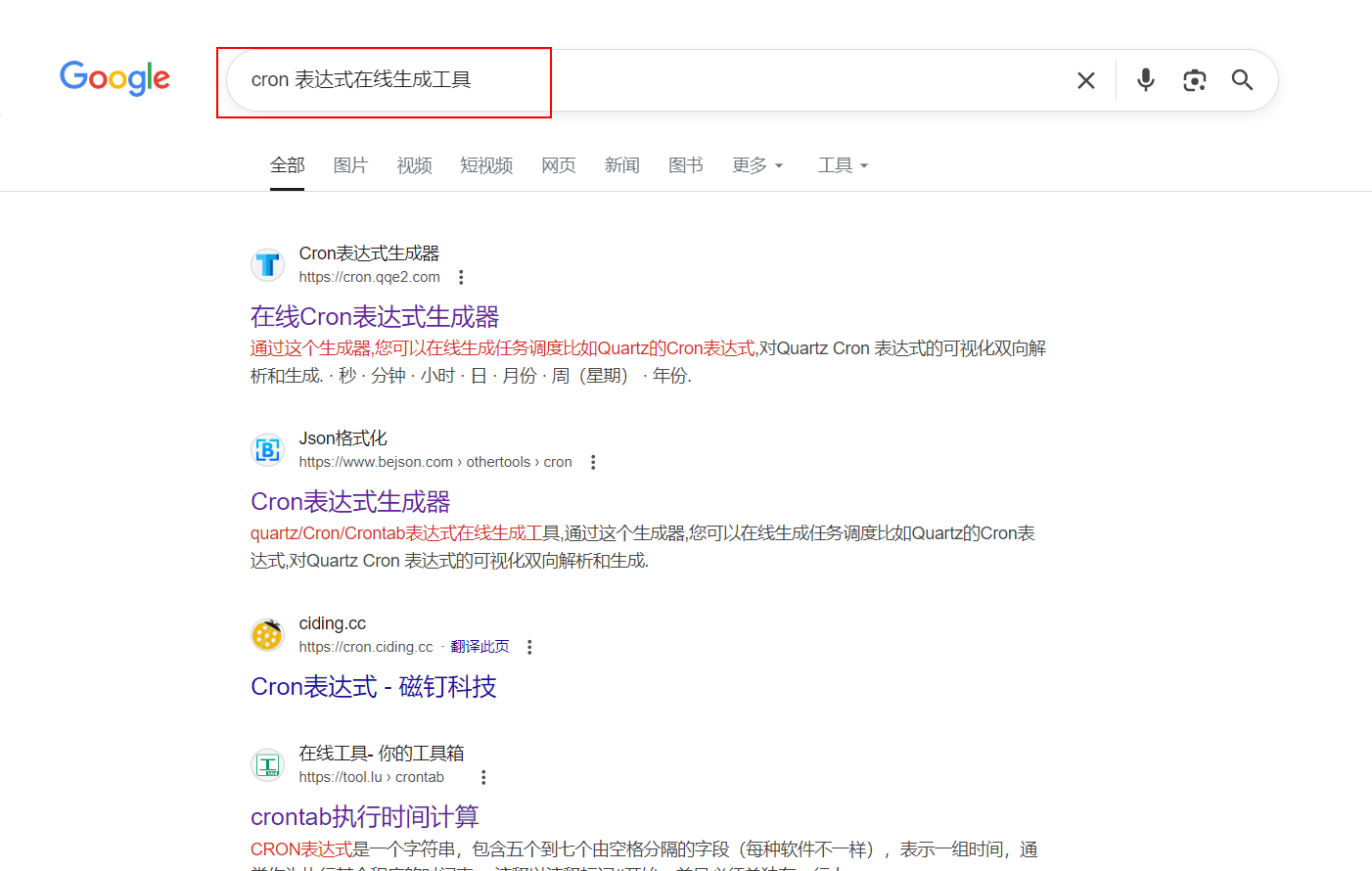The width and height of the screenshot is (1372, 871).
Task: Click the bejson.com site favicon
Action: [267, 449]
